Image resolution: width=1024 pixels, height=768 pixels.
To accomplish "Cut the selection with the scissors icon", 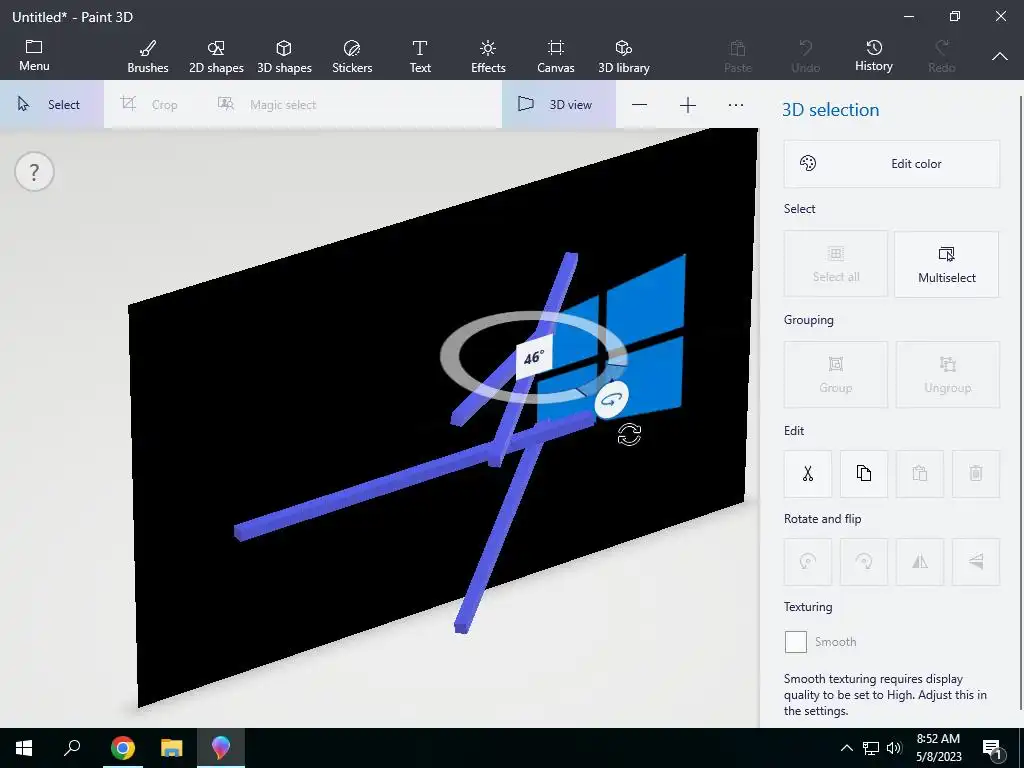I will click(x=808, y=473).
